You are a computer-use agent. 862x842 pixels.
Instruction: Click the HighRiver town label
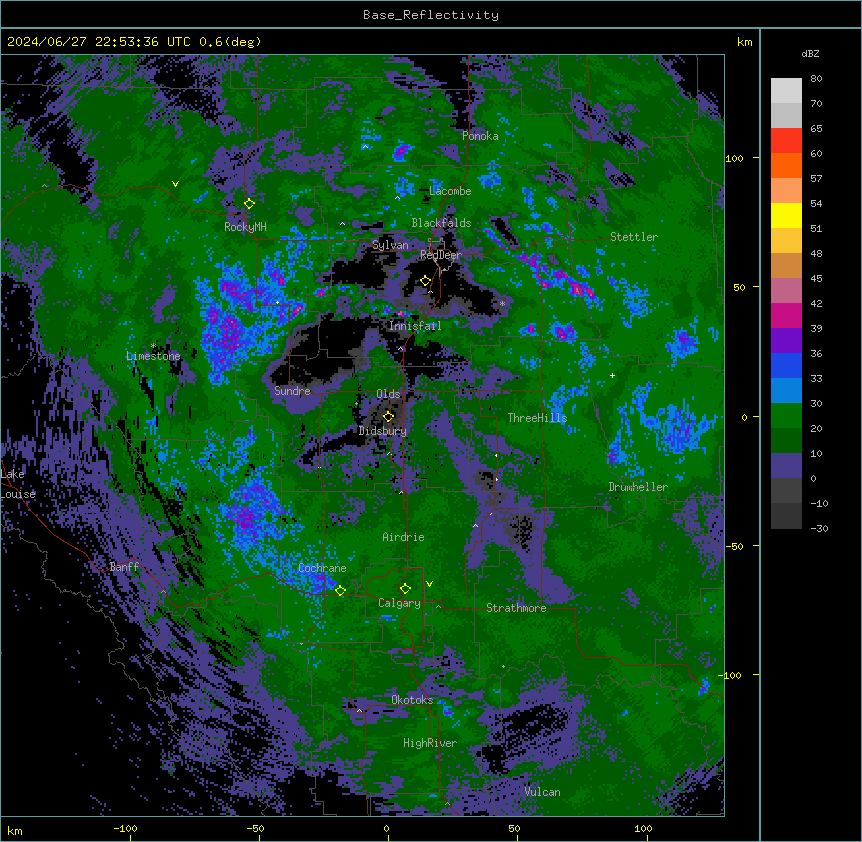pyautogui.click(x=430, y=743)
